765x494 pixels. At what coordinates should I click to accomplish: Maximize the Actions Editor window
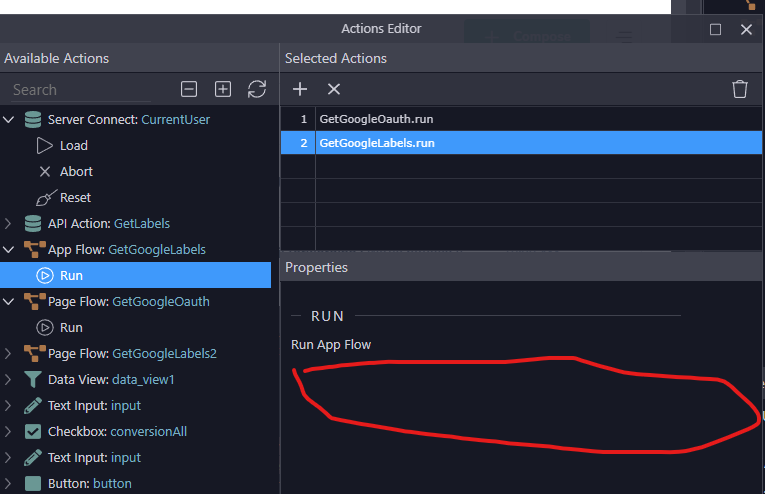715,29
